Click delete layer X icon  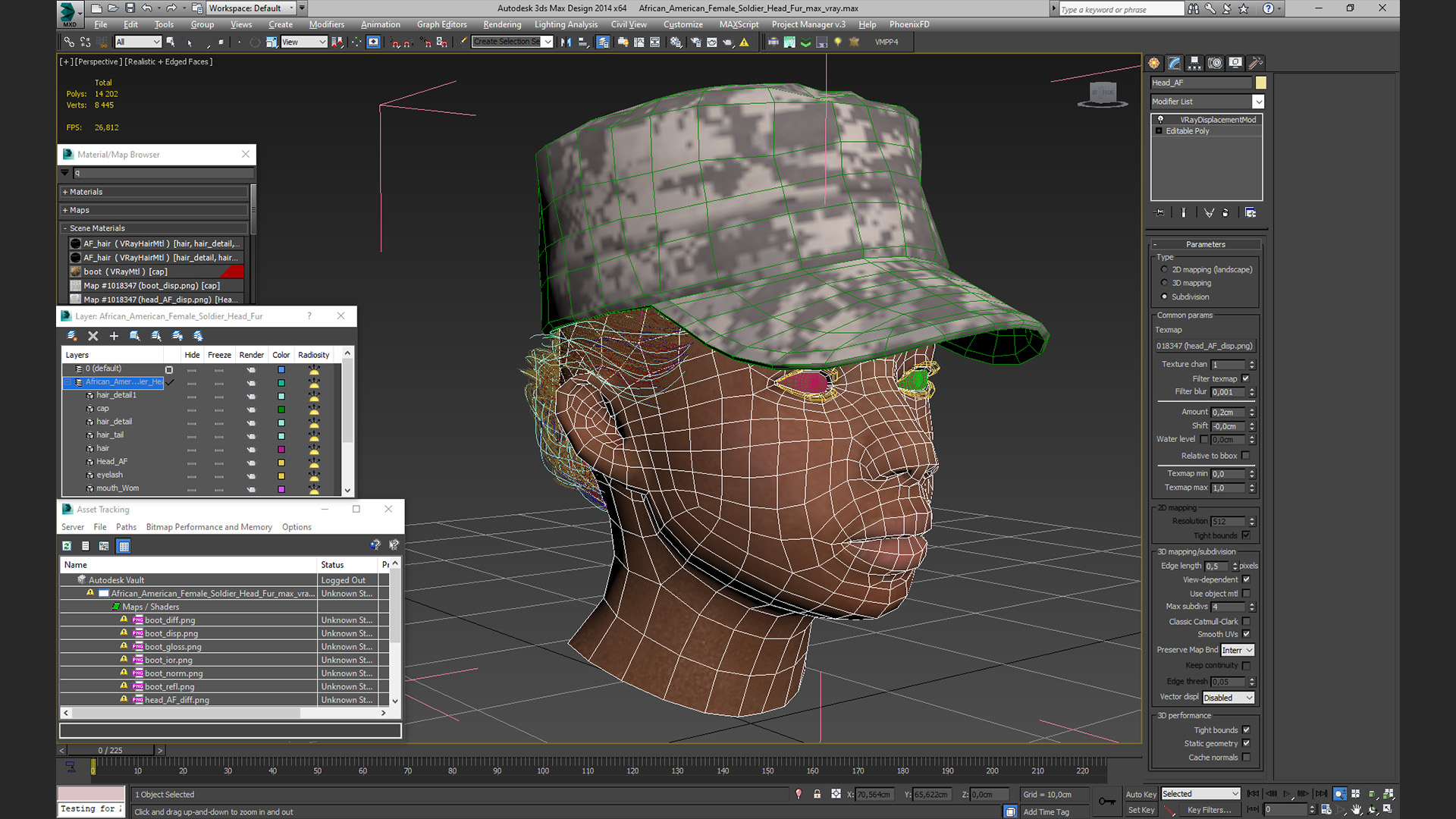tap(93, 336)
